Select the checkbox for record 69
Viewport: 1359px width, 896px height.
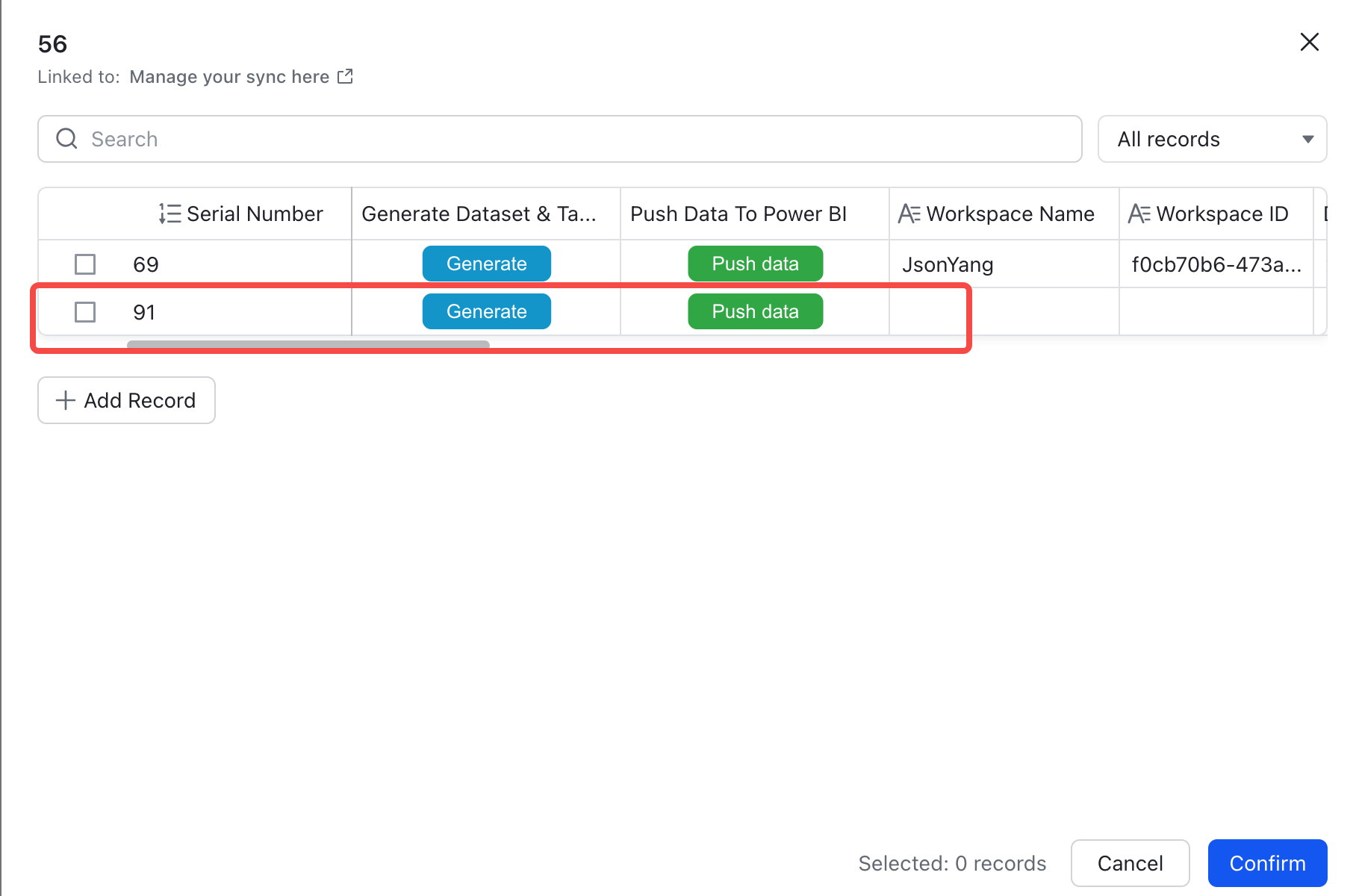click(85, 264)
